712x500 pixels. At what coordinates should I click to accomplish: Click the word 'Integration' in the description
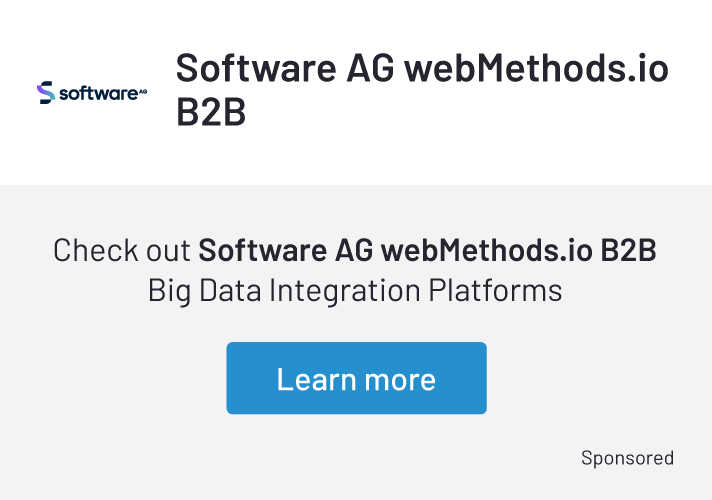(345, 291)
